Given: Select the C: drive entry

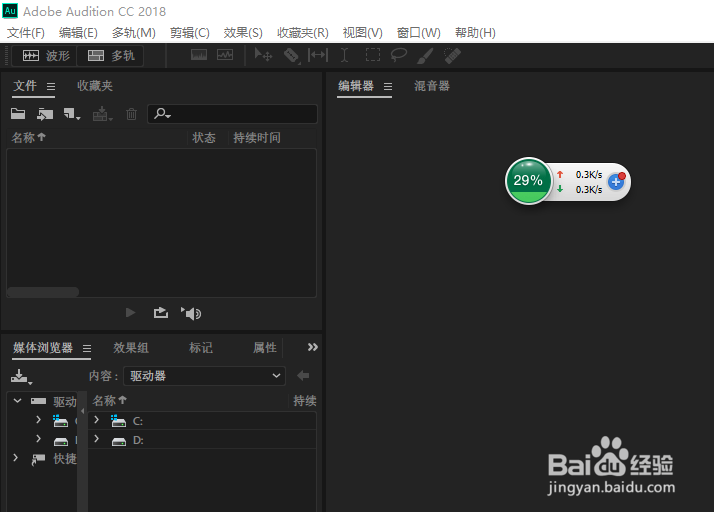Looking at the screenshot, I should point(202,421).
